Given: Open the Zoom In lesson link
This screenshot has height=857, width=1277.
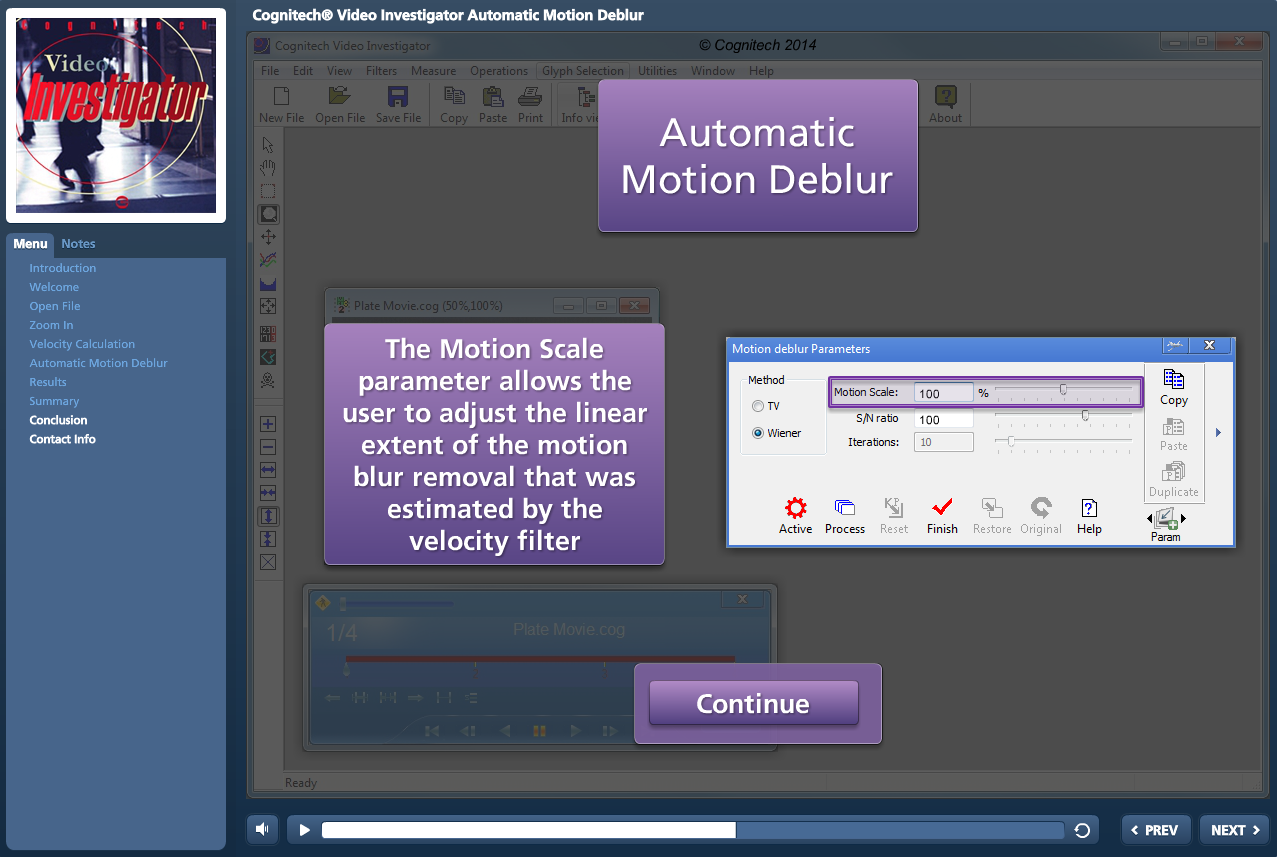Looking at the screenshot, I should 51,325.
